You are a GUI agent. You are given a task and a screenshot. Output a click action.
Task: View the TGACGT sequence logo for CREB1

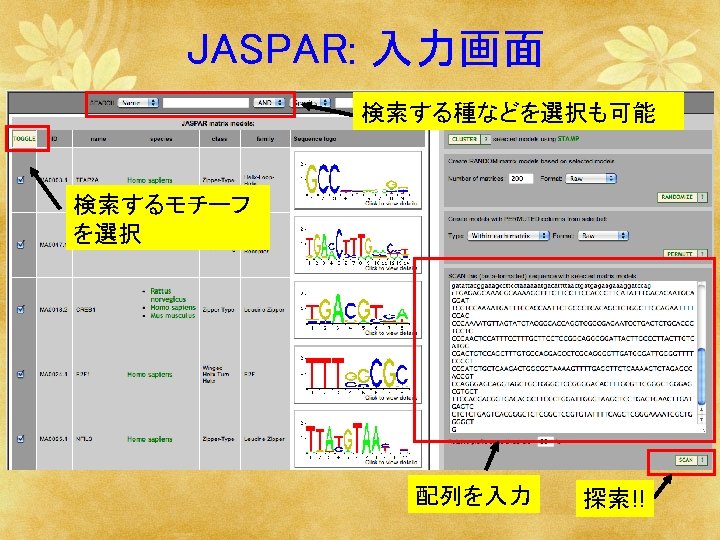point(358,309)
